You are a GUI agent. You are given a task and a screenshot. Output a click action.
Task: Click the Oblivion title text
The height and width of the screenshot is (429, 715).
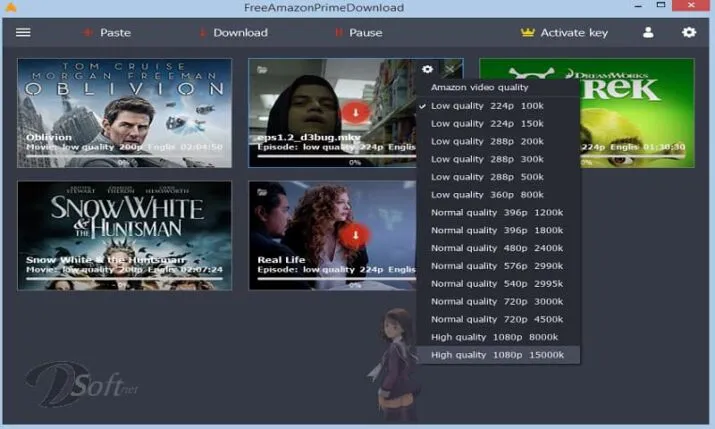(x=49, y=137)
